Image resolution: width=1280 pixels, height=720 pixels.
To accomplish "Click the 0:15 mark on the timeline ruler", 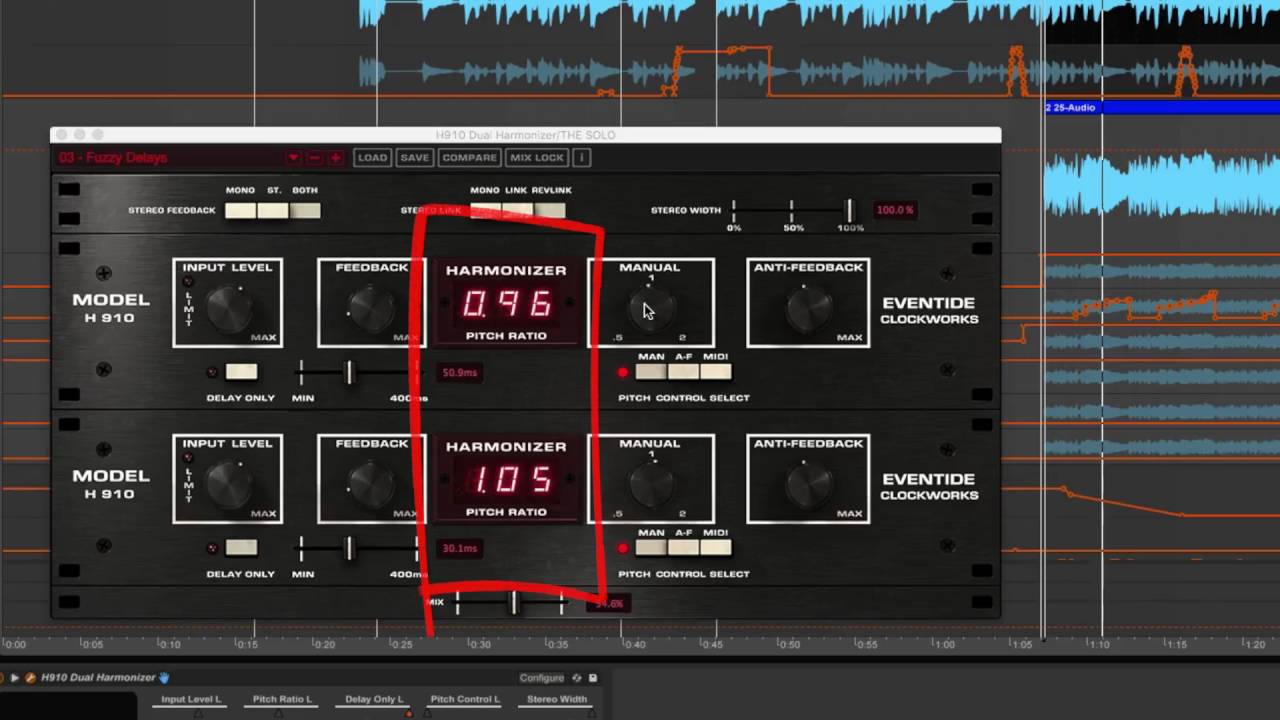I will pyautogui.click(x=245, y=645).
